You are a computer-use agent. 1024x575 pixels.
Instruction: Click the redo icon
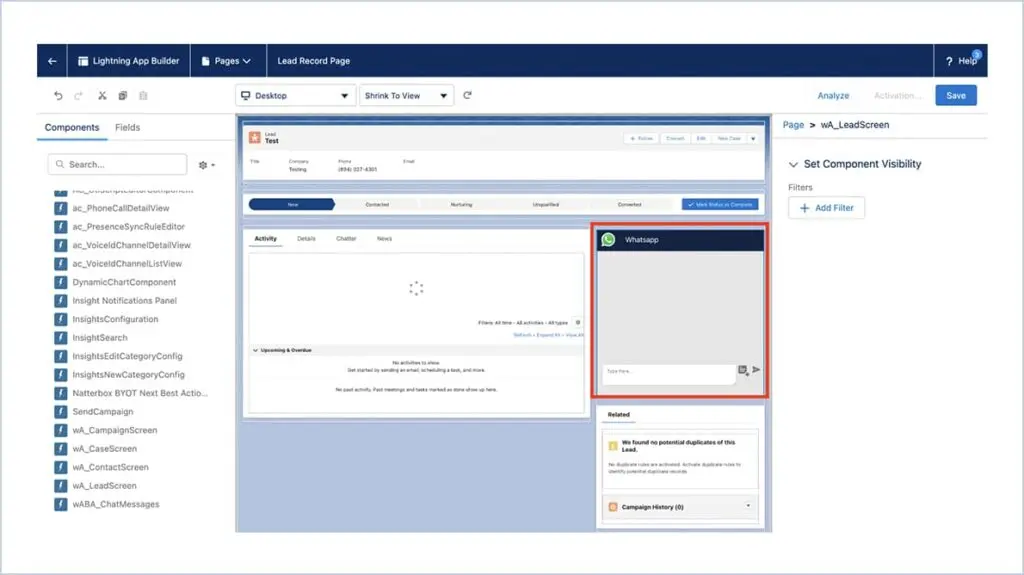pos(78,95)
